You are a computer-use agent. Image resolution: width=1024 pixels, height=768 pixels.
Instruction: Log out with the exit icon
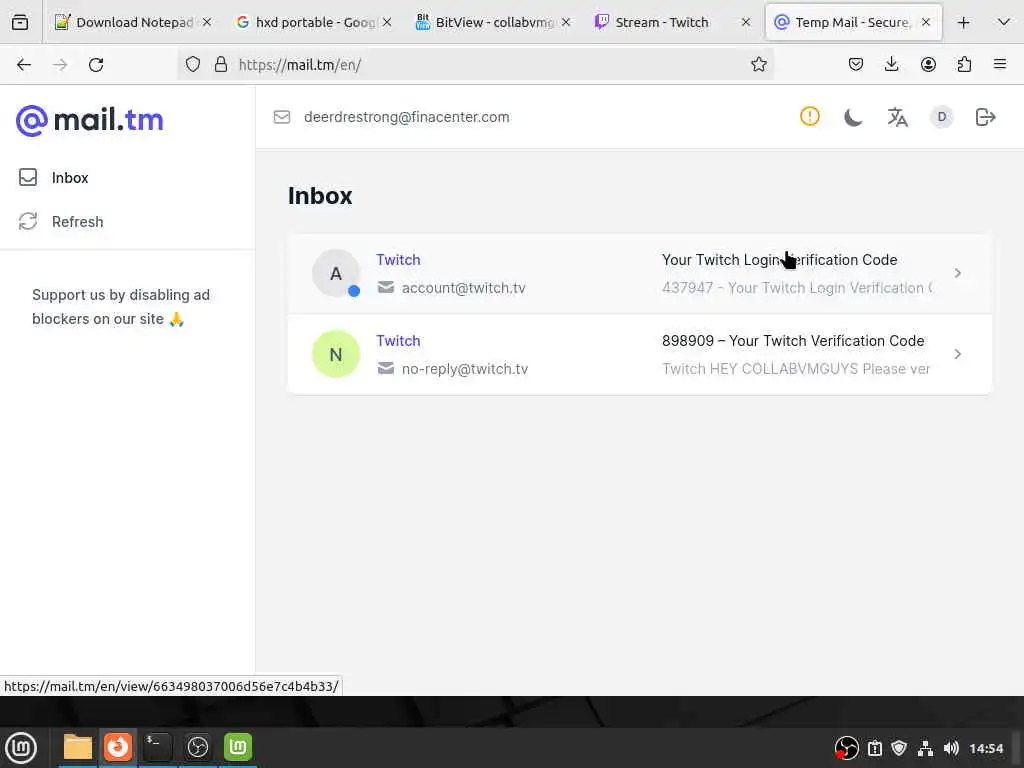(x=985, y=117)
